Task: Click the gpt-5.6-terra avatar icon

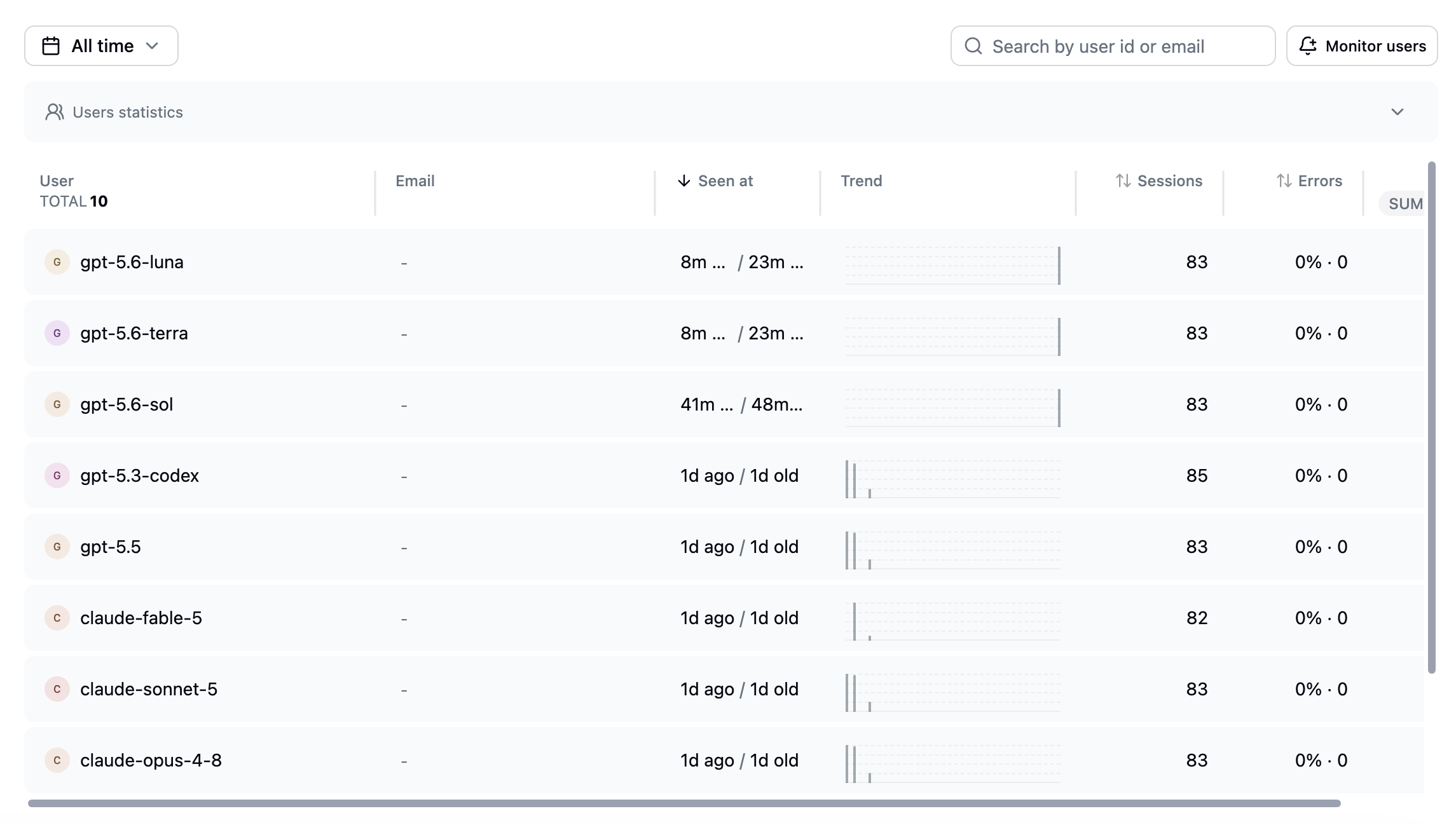Action: pos(57,333)
